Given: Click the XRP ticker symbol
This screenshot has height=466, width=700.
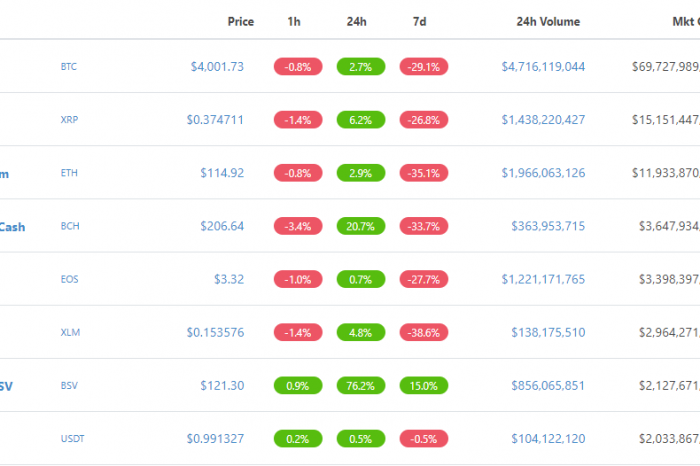Looking at the screenshot, I should coord(69,120).
